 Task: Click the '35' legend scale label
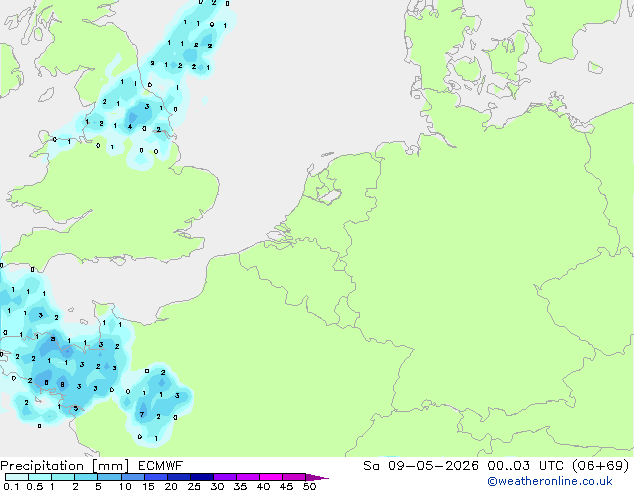[240, 486]
